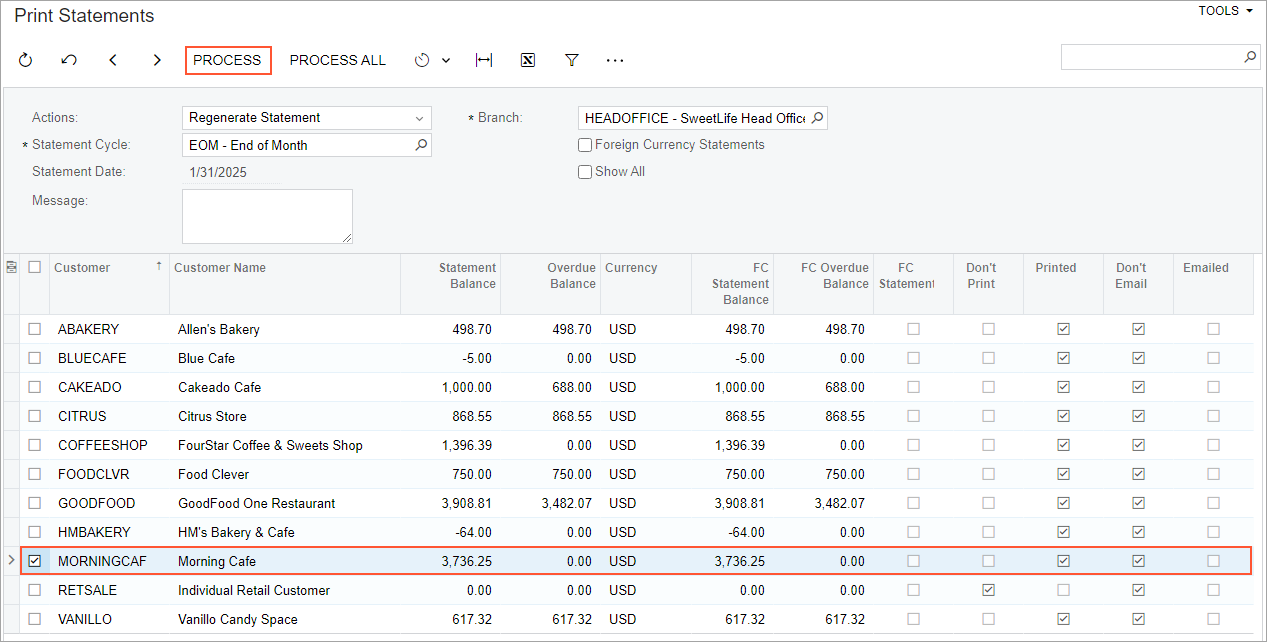
Task: Select the ABAKERY row checkbox
Action: pos(35,329)
